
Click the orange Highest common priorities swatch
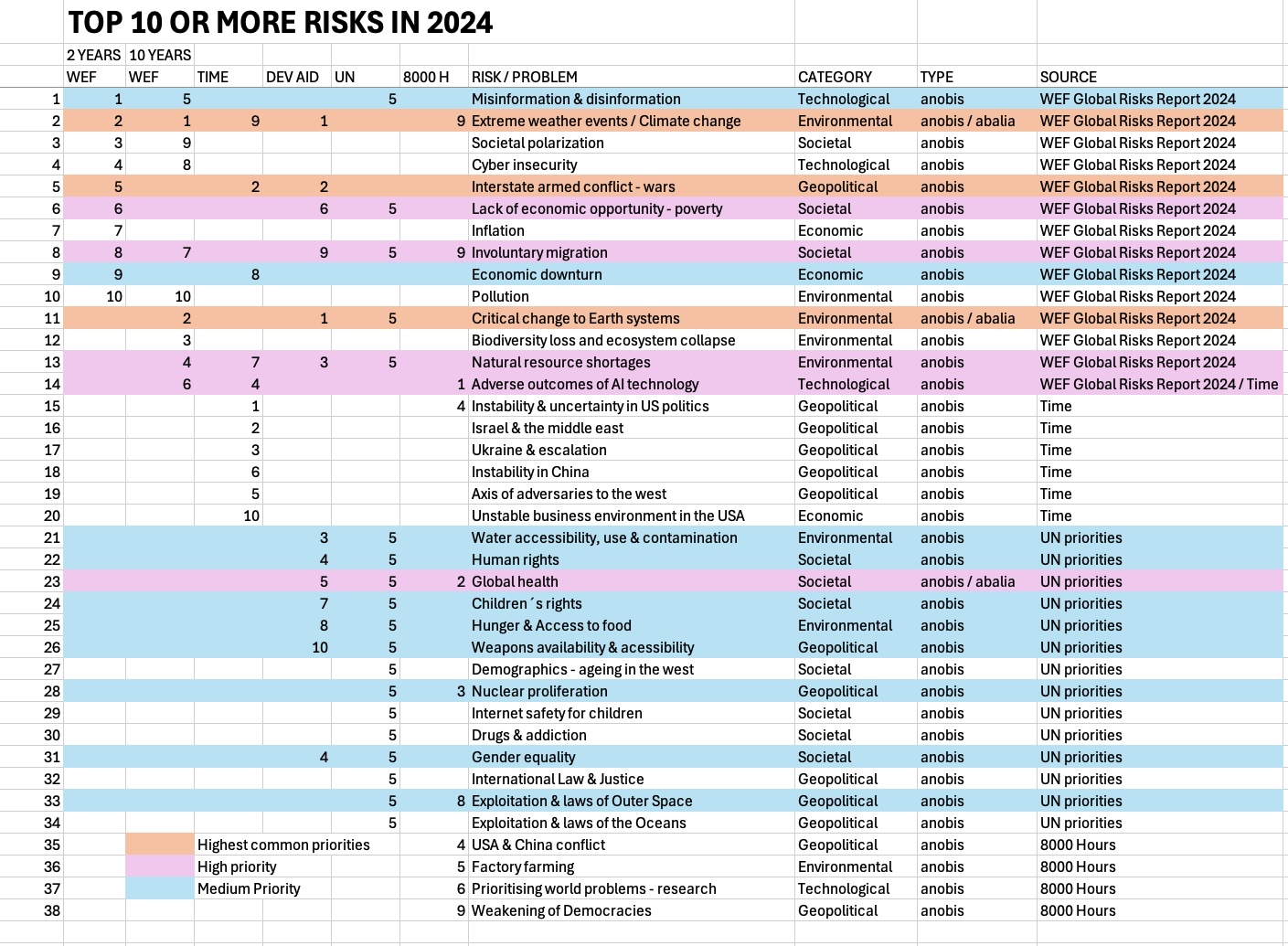point(160,845)
